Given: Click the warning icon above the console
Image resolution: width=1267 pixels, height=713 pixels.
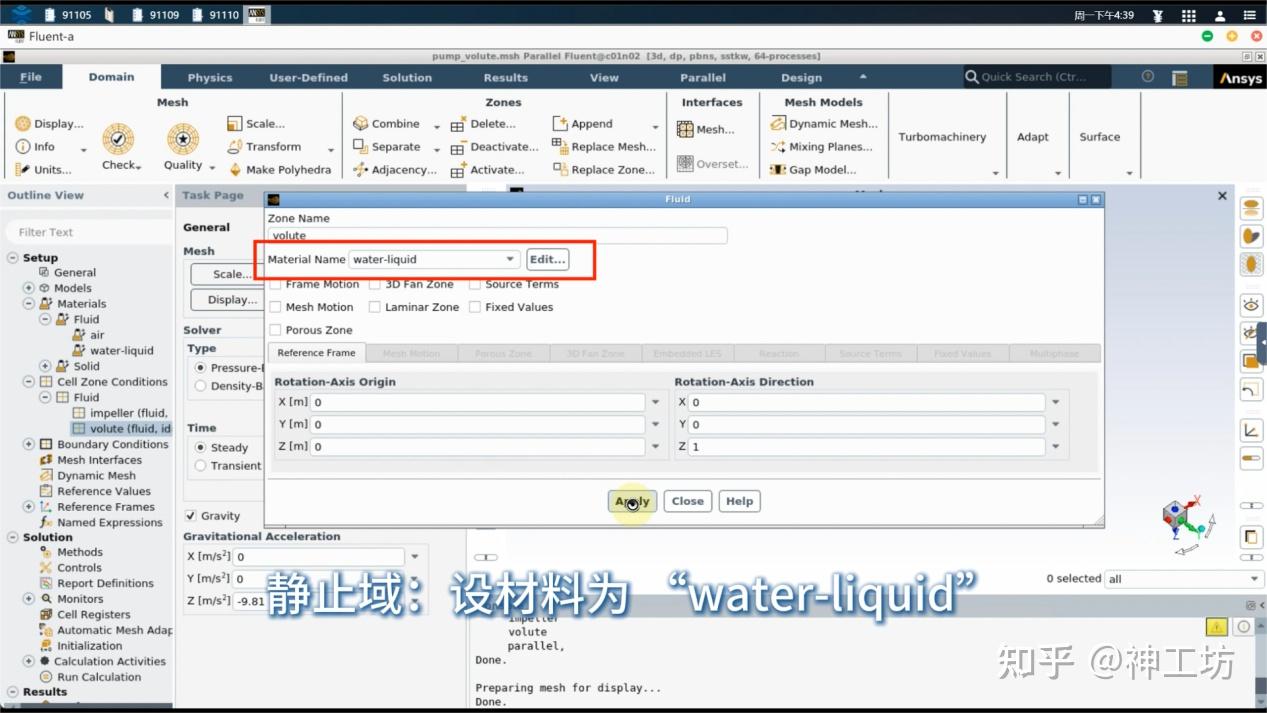Looking at the screenshot, I should click(1216, 627).
